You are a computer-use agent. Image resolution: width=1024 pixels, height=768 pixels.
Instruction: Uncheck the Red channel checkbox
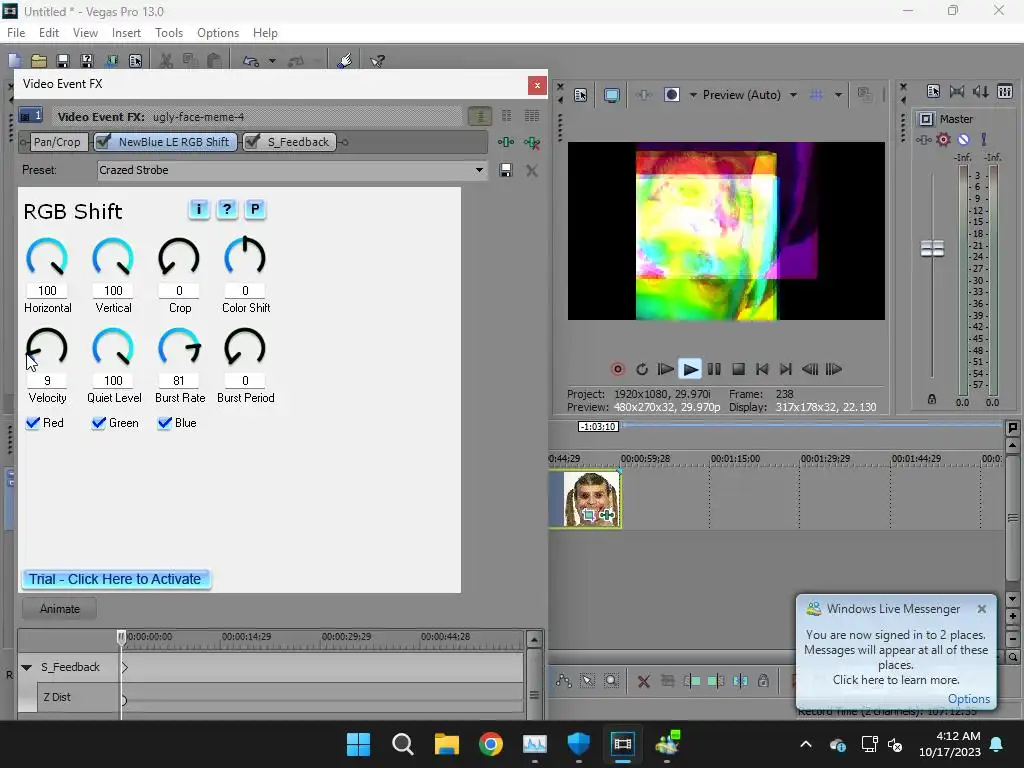pyautogui.click(x=33, y=423)
